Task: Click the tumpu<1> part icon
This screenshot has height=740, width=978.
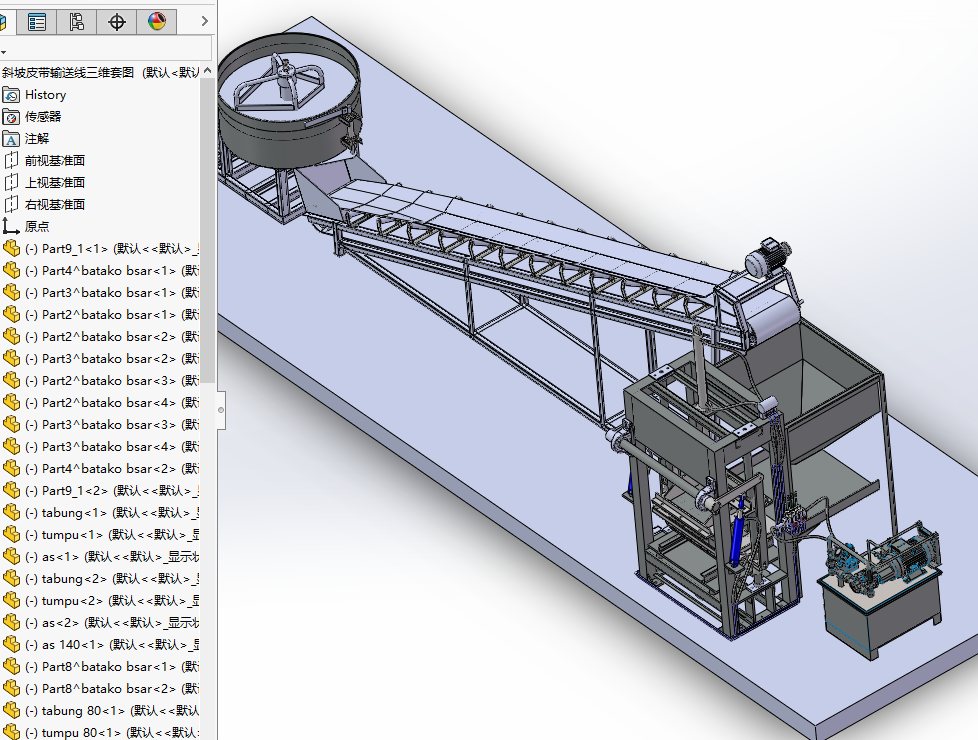Action: (11, 534)
